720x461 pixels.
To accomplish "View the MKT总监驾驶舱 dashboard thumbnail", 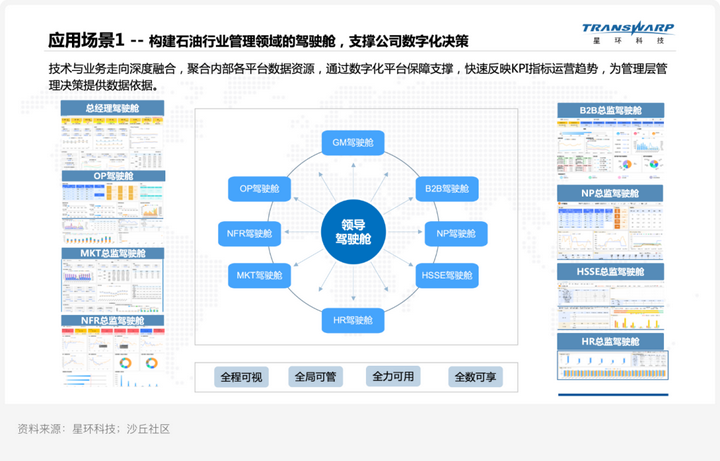I will tap(112, 286).
